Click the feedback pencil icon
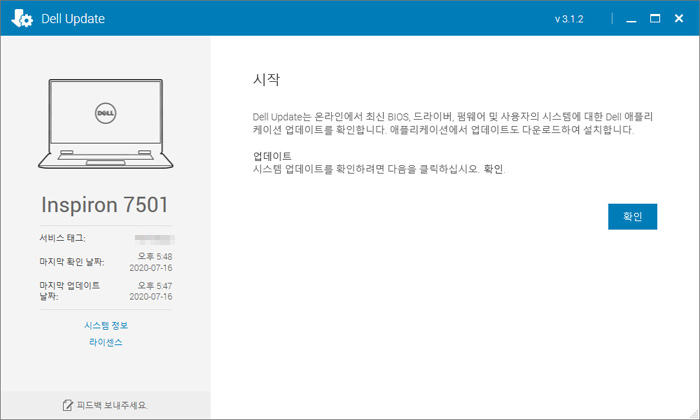This screenshot has width=700, height=420. tap(67, 405)
